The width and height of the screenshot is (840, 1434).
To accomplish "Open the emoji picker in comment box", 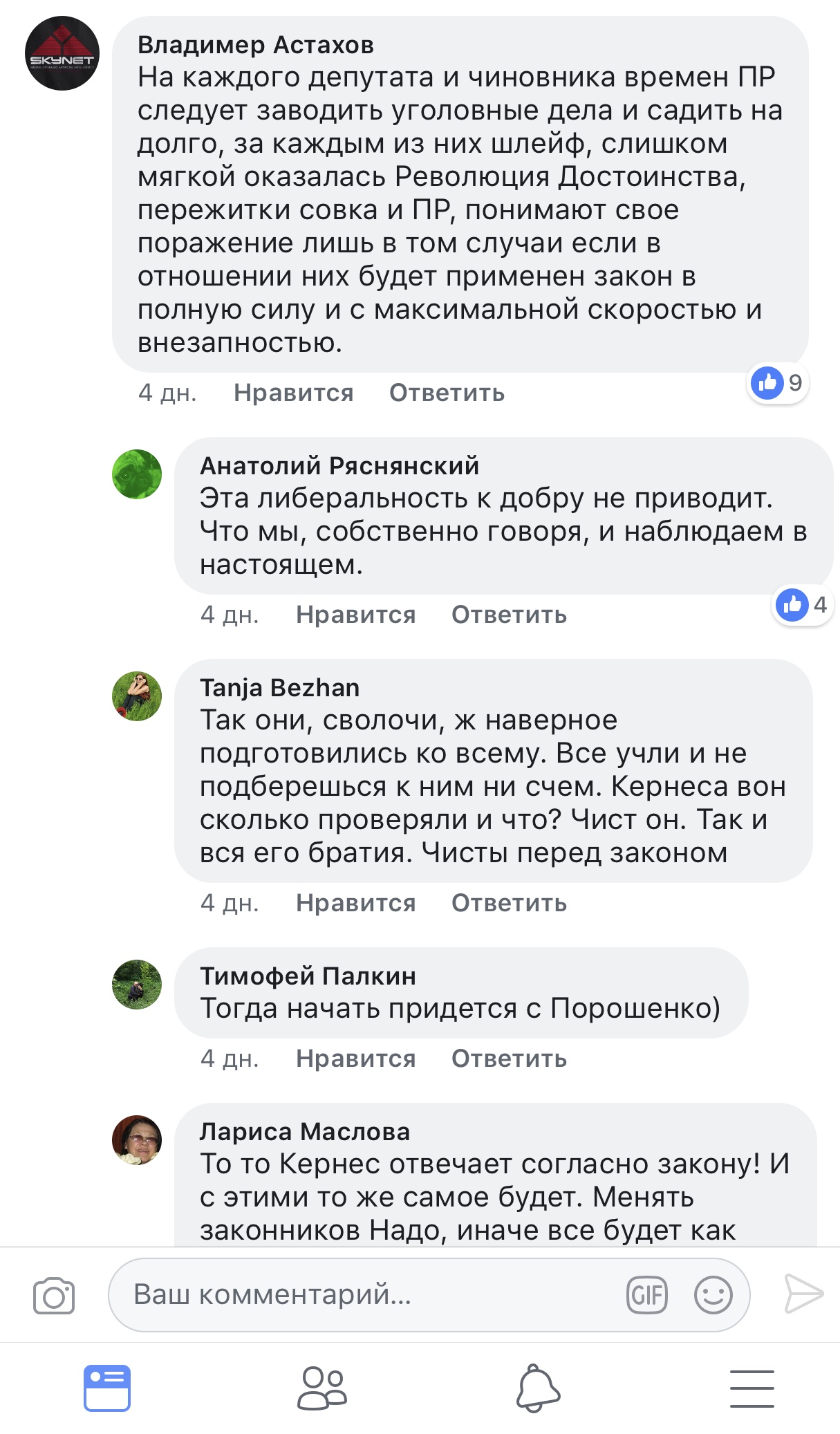I will [x=713, y=1295].
